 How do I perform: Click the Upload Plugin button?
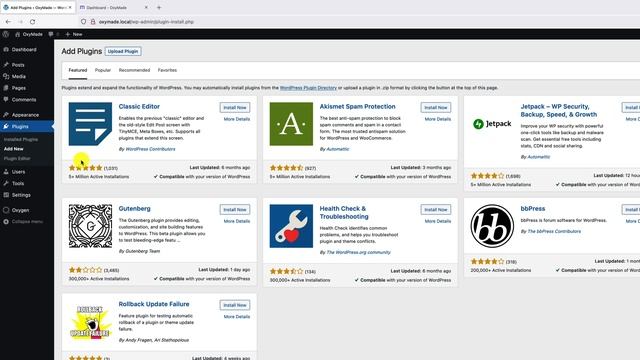point(123,51)
